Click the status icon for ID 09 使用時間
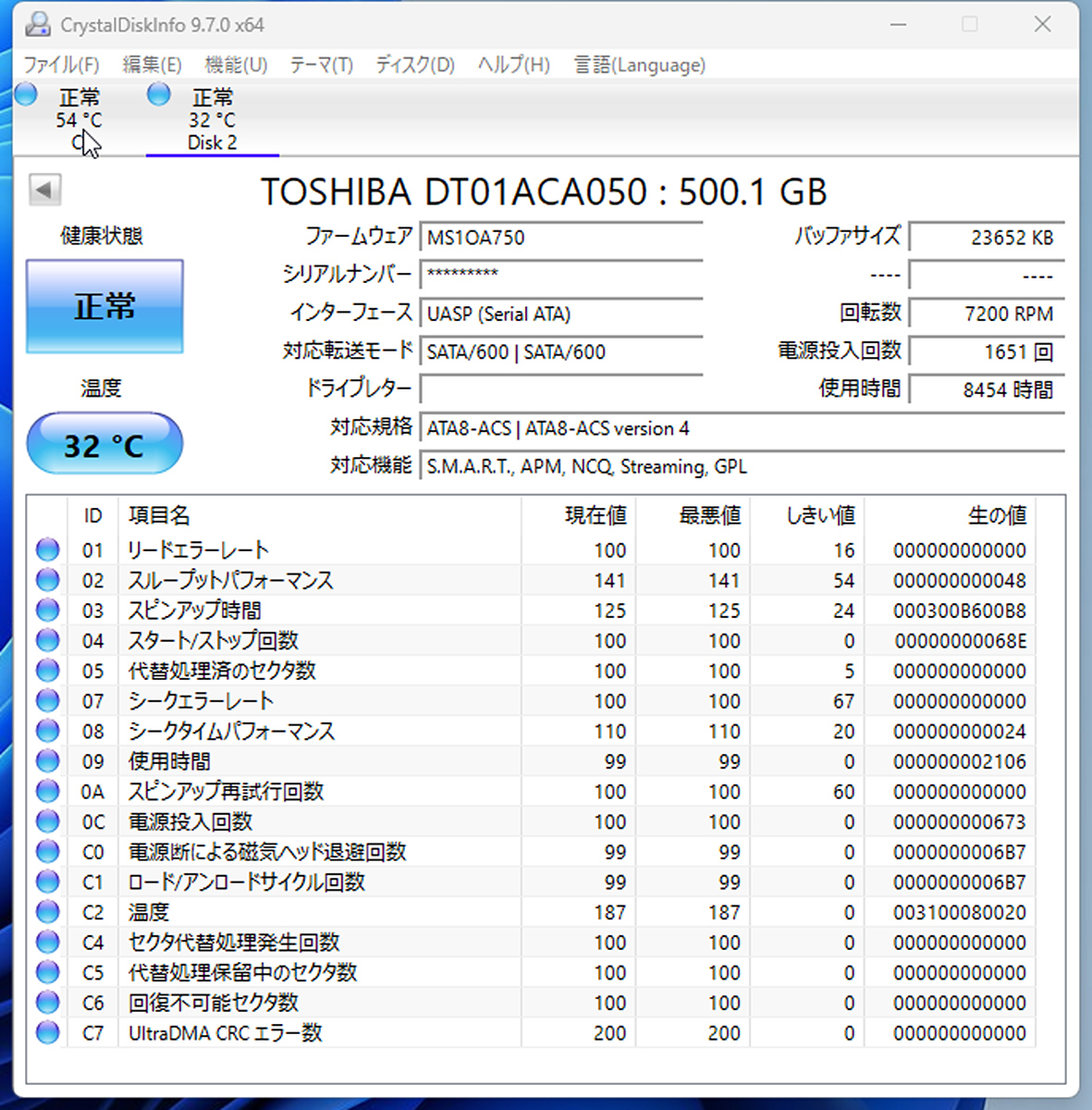The width and height of the screenshot is (1092, 1110). (x=47, y=761)
